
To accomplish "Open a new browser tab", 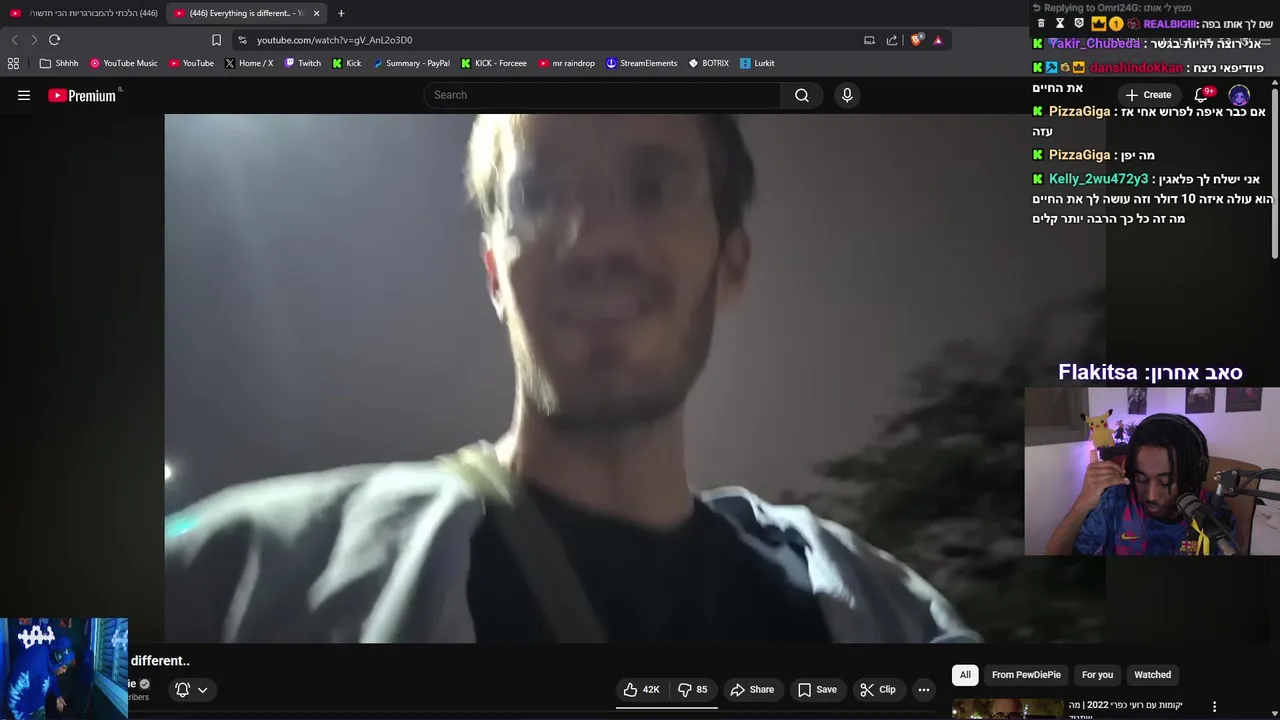I will tap(341, 13).
